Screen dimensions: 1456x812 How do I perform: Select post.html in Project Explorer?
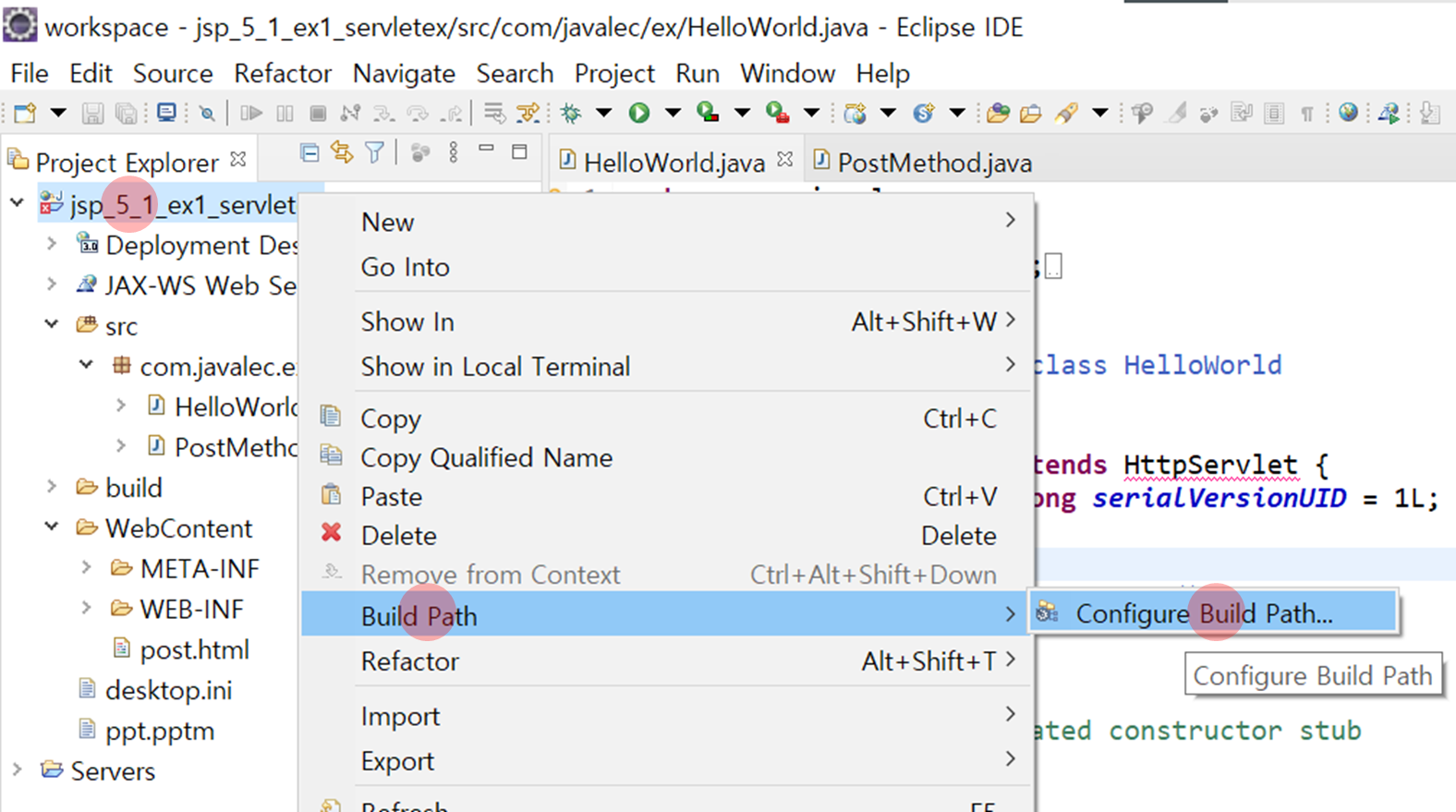pos(181,649)
